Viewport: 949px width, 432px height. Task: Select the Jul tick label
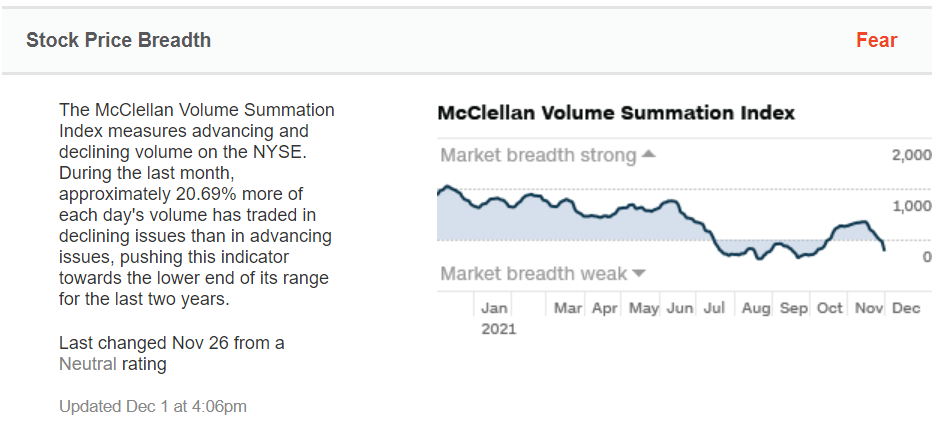[x=717, y=308]
